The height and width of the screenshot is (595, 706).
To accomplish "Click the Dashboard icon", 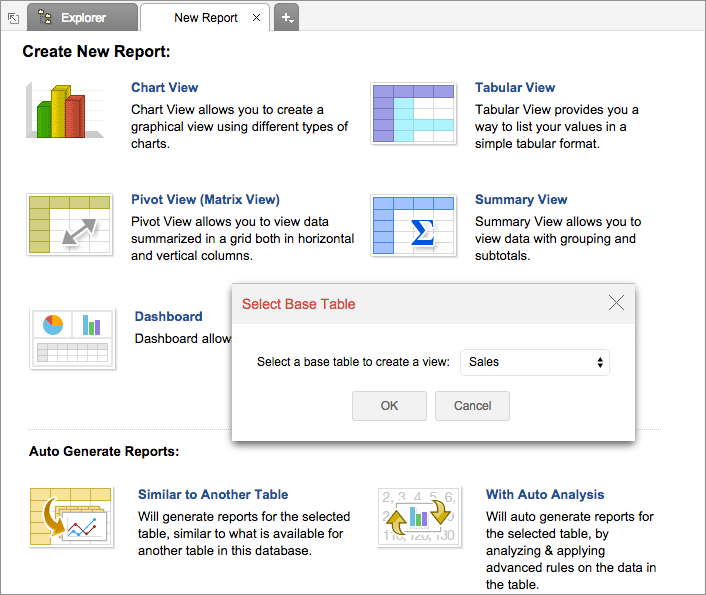I will point(71,339).
